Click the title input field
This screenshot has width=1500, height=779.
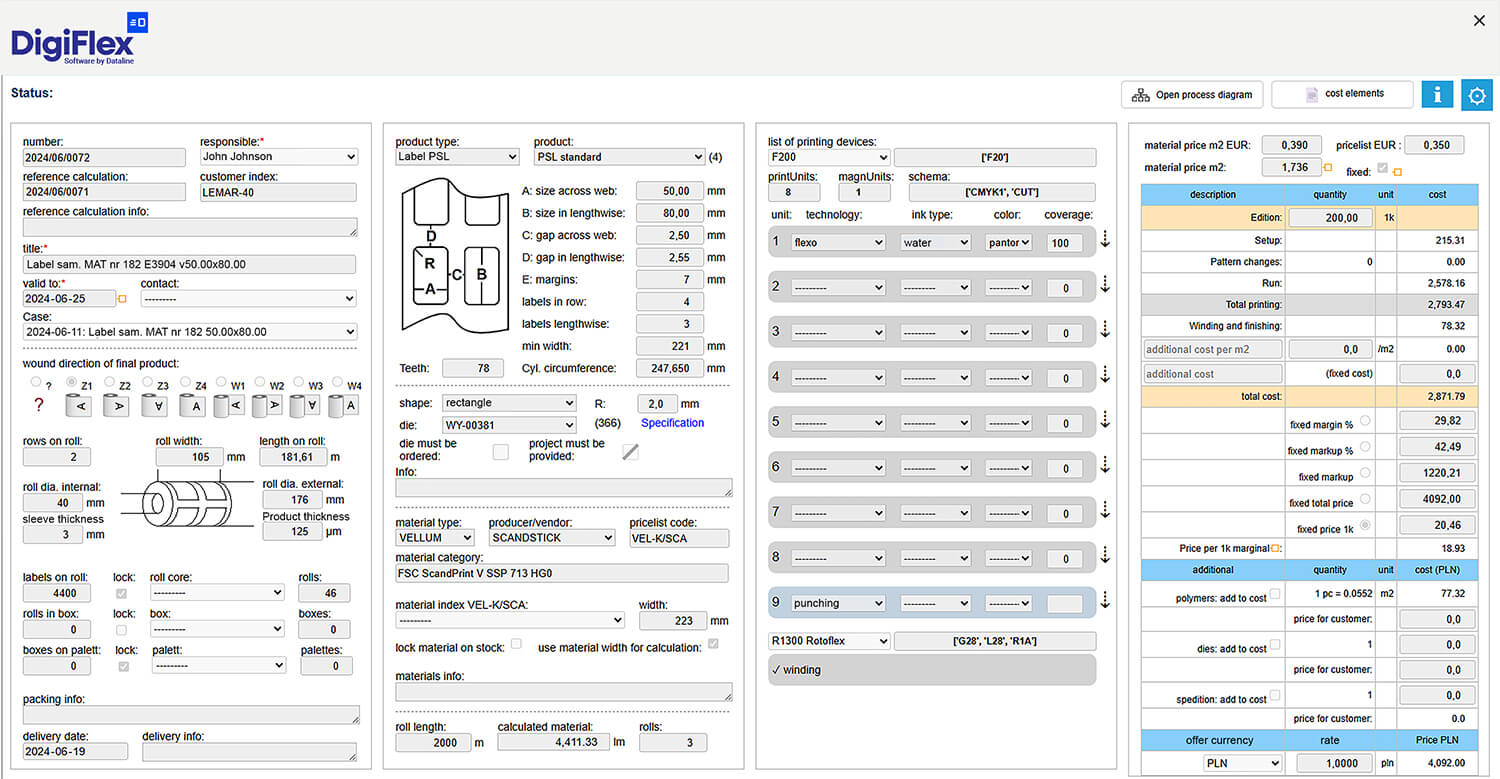click(x=189, y=265)
